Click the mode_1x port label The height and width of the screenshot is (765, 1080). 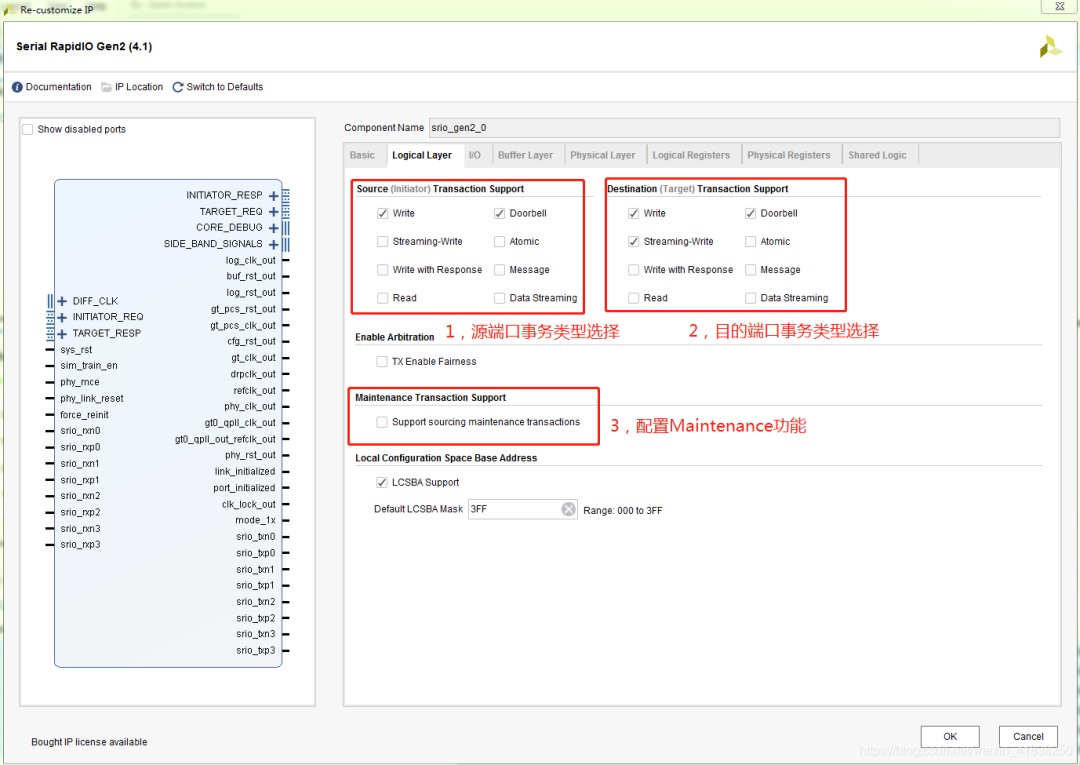(x=255, y=521)
